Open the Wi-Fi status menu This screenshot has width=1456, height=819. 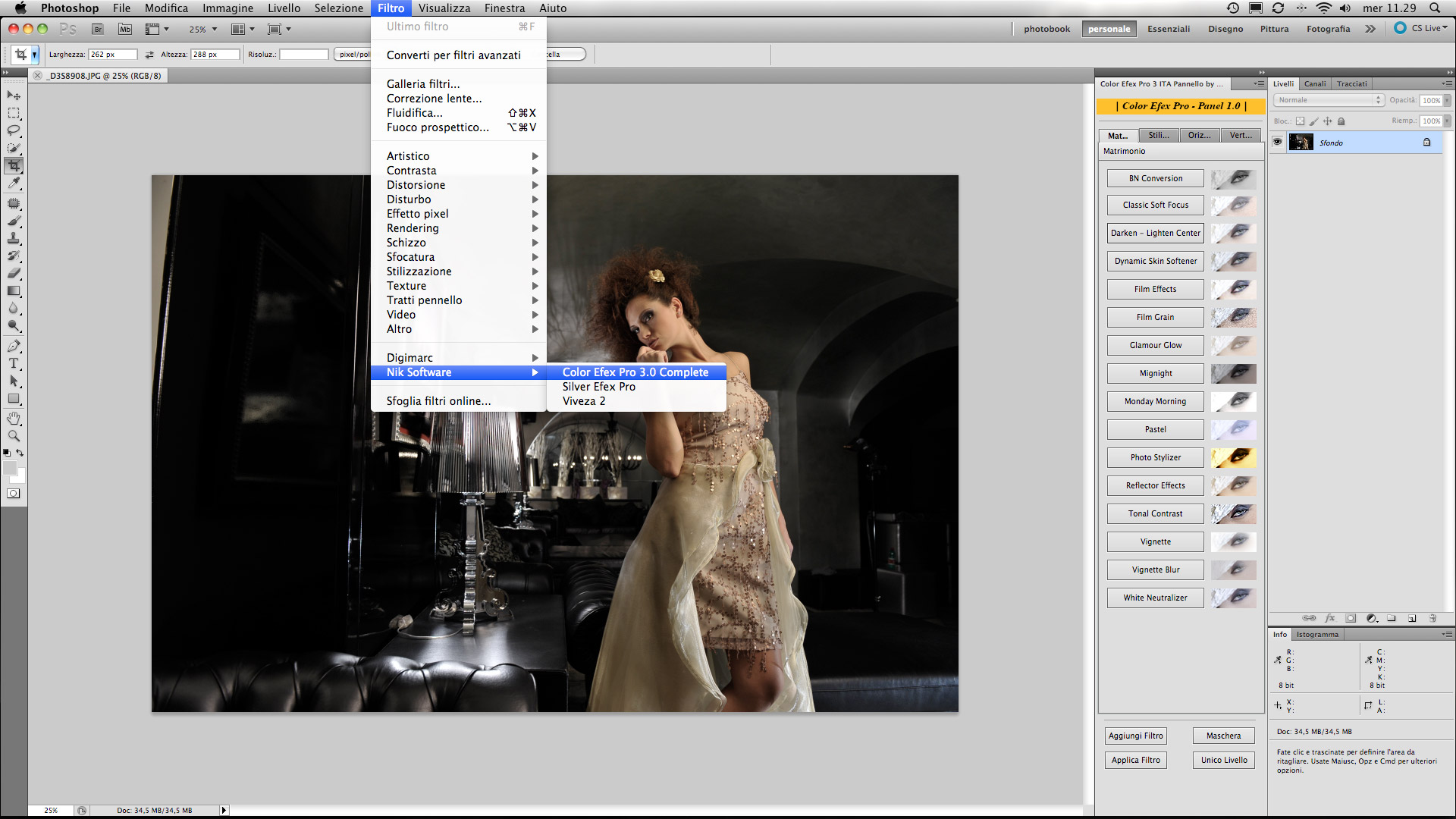pyautogui.click(x=1324, y=8)
